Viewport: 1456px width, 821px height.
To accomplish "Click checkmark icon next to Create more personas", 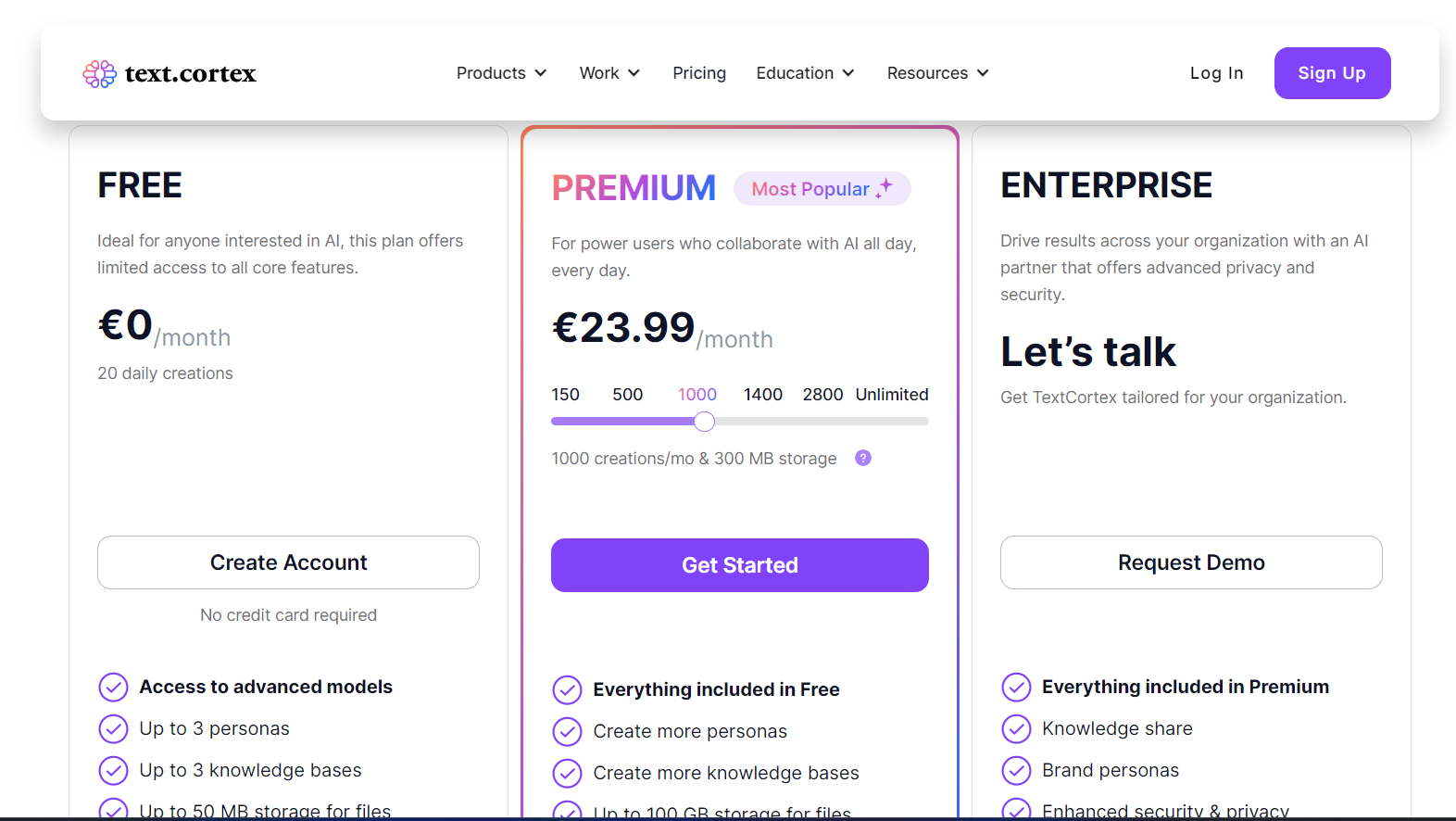I will click(x=567, y=732).
